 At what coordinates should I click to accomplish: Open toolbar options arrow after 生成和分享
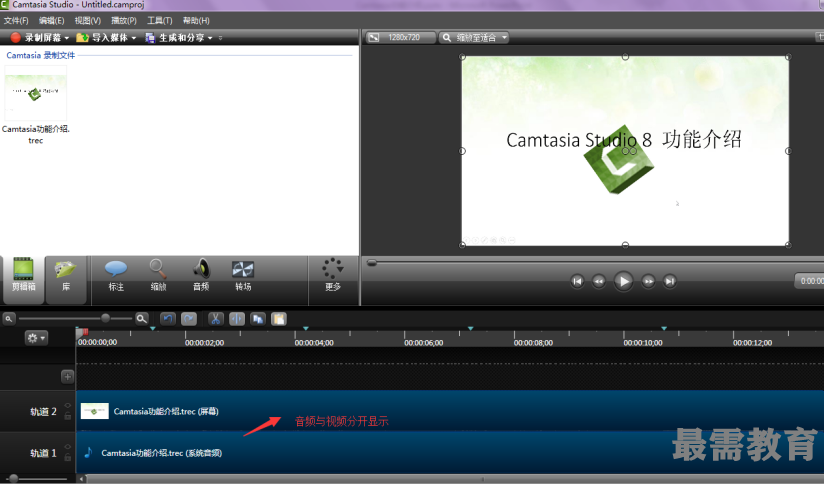(220, 38)
